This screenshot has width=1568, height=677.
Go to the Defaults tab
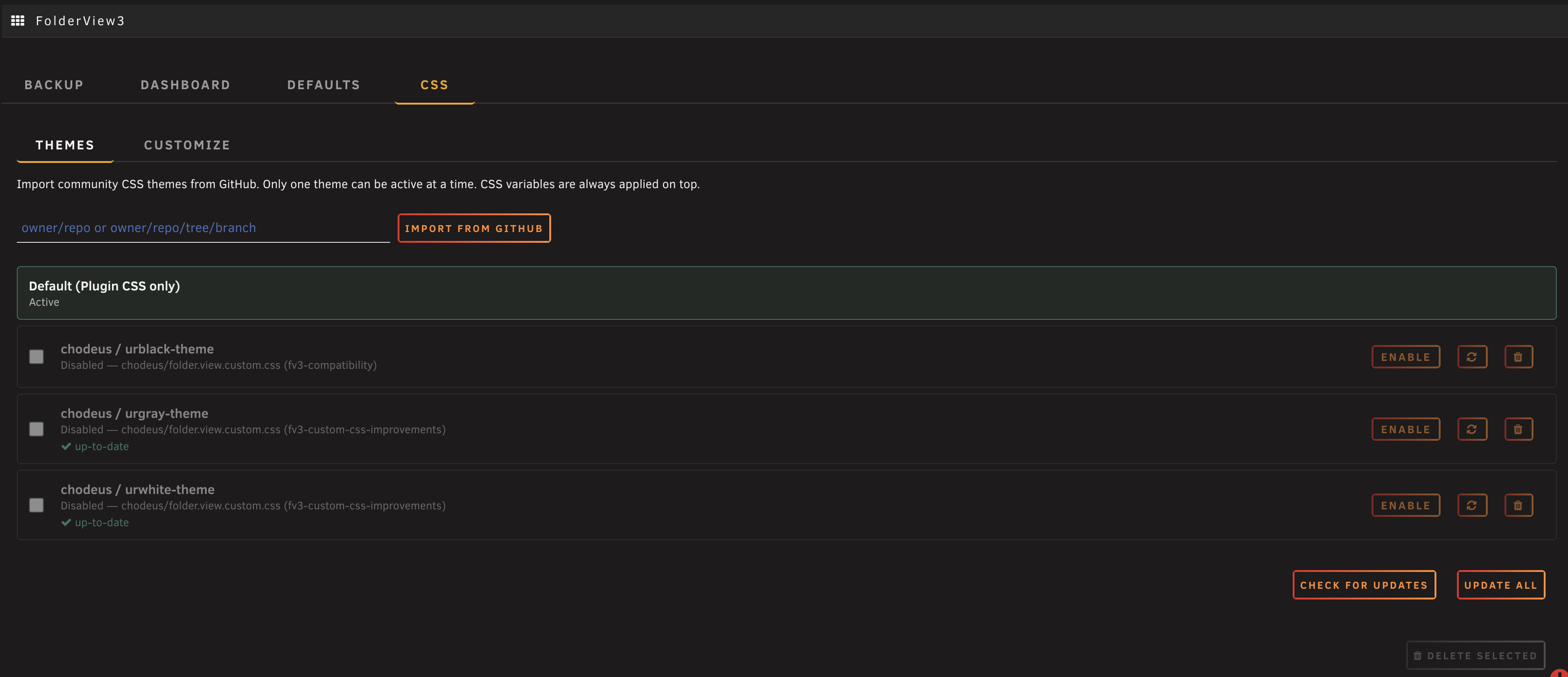[324, 85]
